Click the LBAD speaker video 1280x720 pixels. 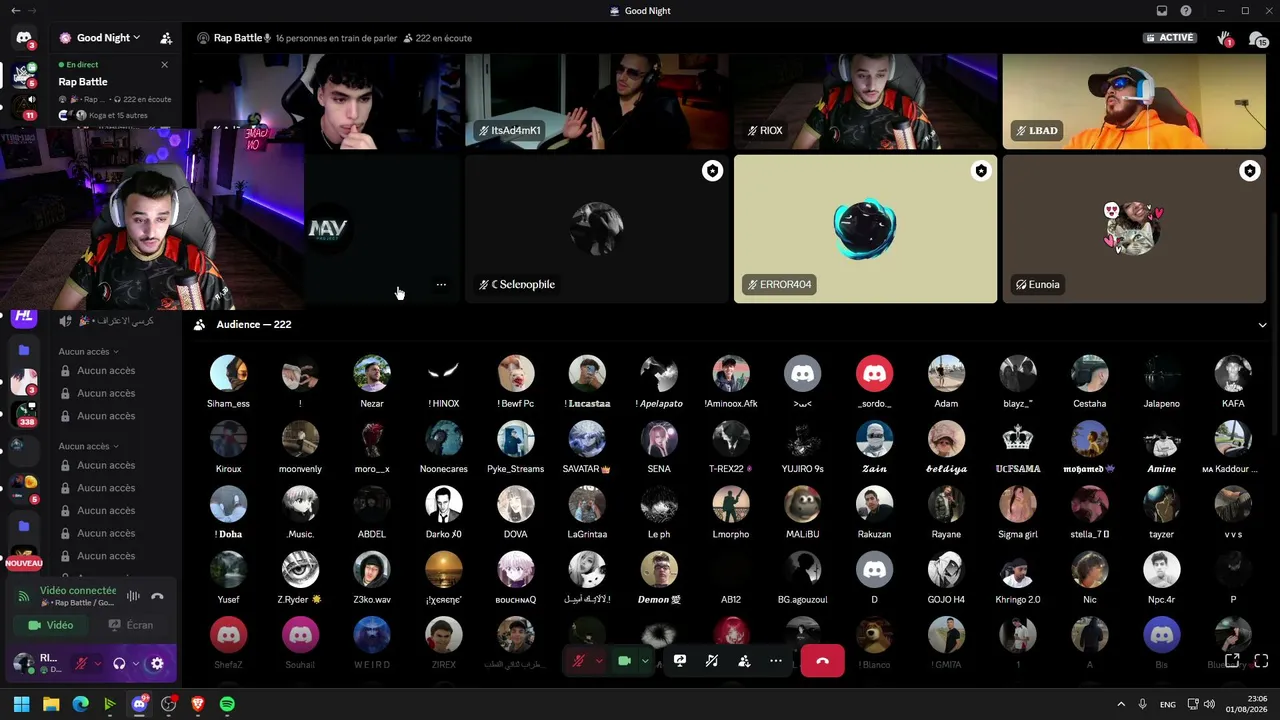tap(1134, 101)
